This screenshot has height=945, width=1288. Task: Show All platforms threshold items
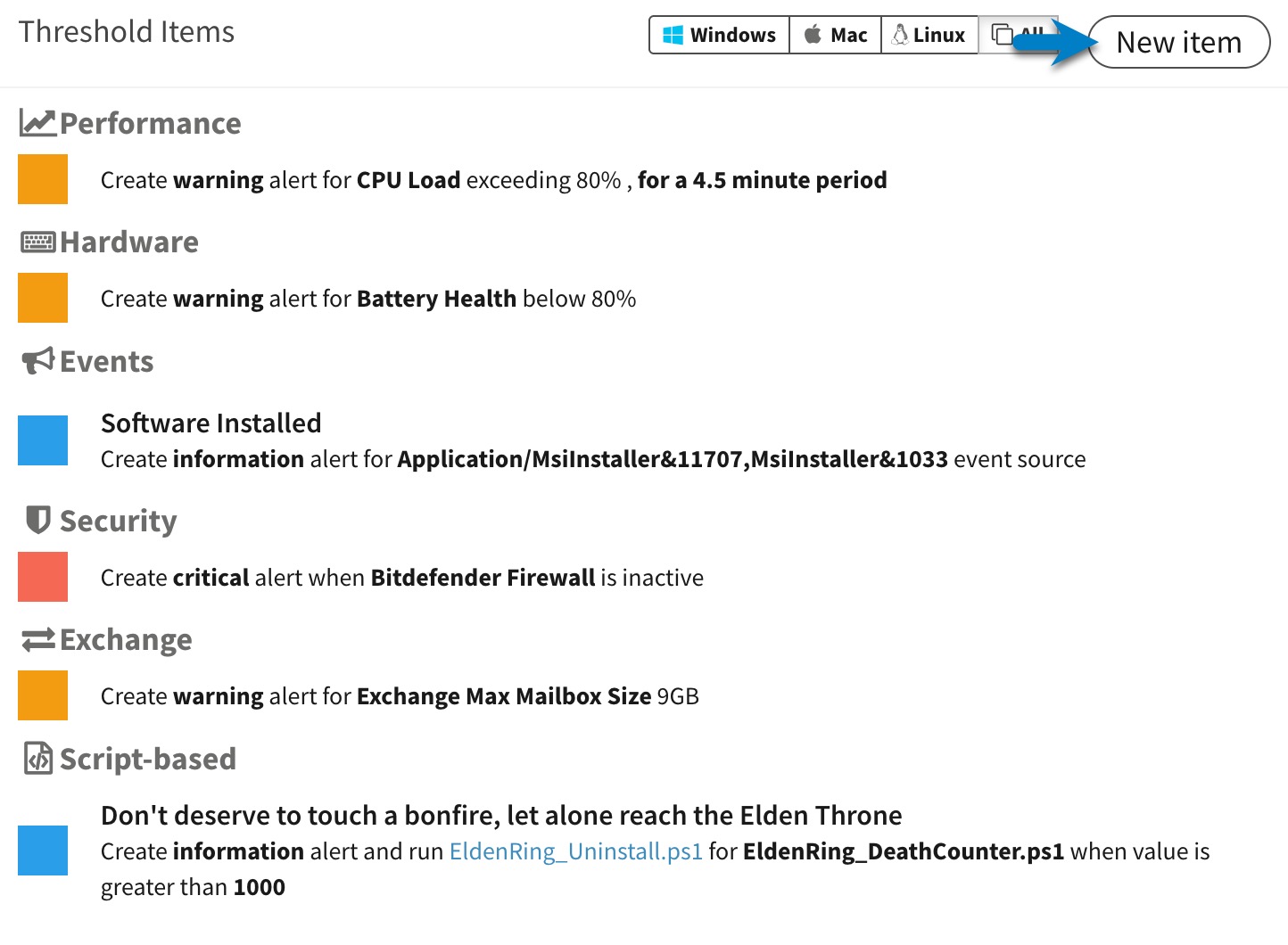pos(1018,35)
